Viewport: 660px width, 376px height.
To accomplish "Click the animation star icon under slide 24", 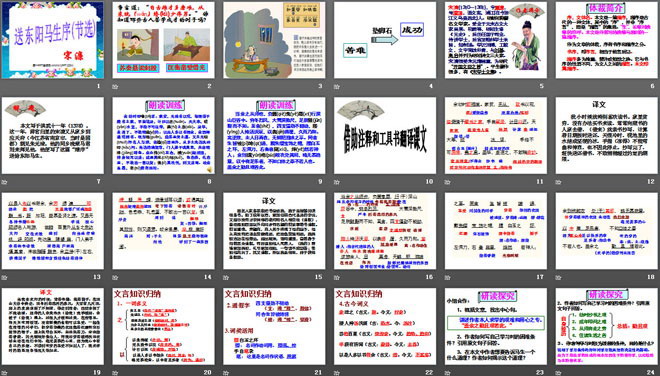I will 558,372.
